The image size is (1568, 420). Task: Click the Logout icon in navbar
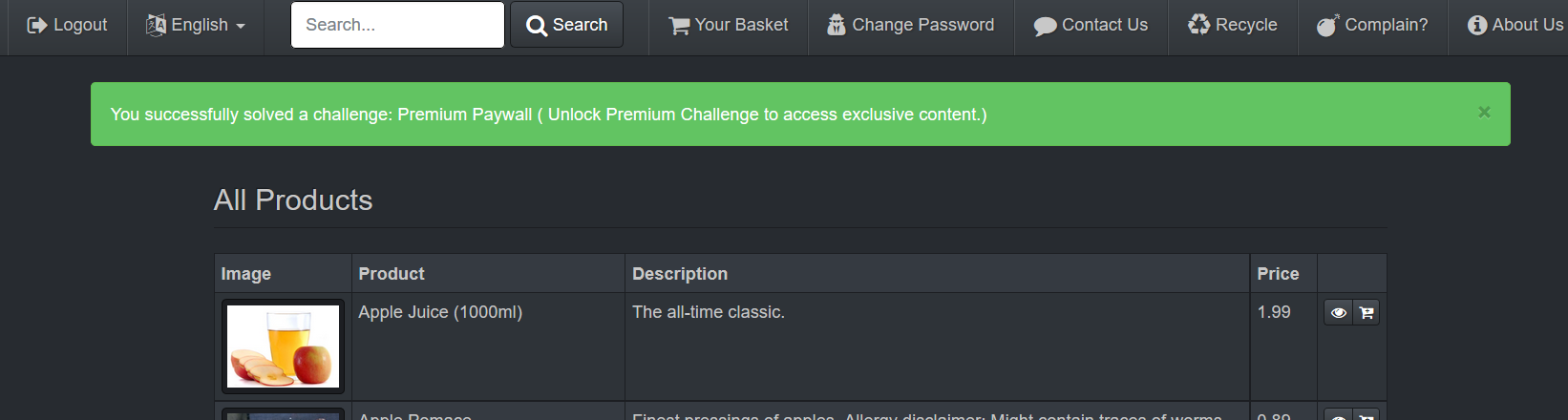click(x=37, y=25)
